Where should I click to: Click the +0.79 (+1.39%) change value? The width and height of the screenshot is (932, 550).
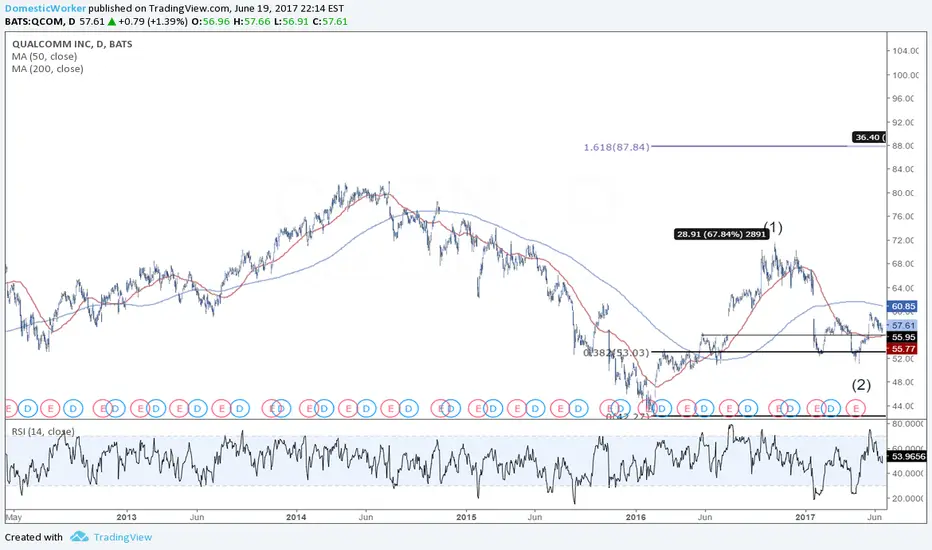click(153, 21)
